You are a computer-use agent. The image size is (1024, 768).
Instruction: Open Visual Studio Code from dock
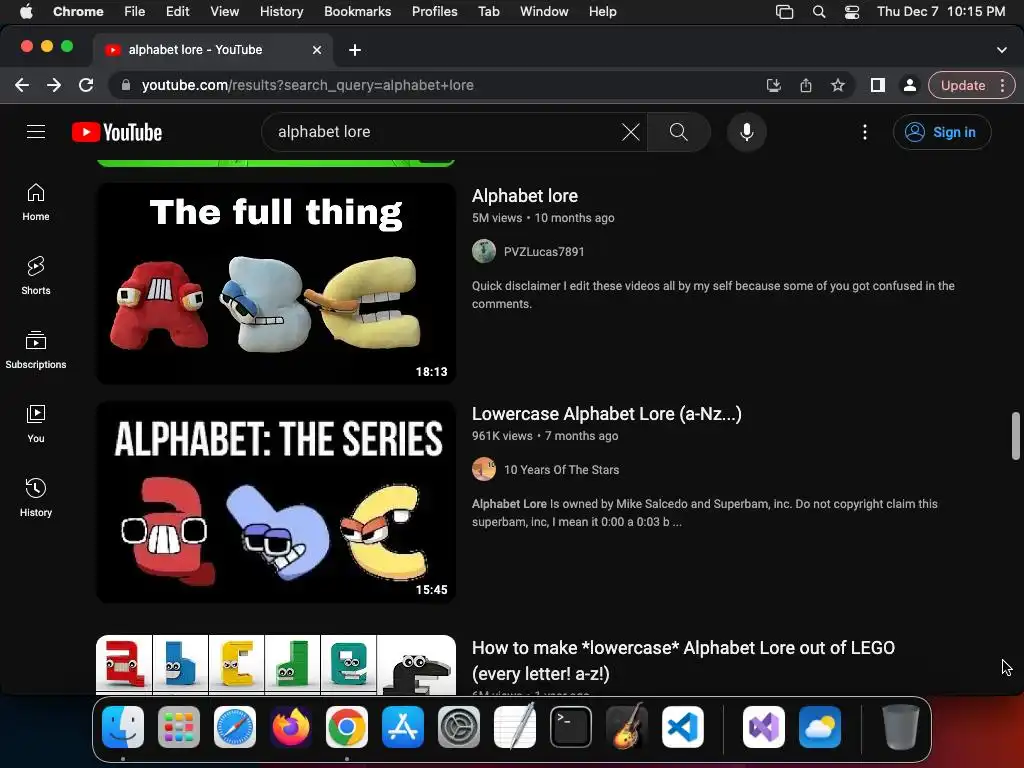682,727
